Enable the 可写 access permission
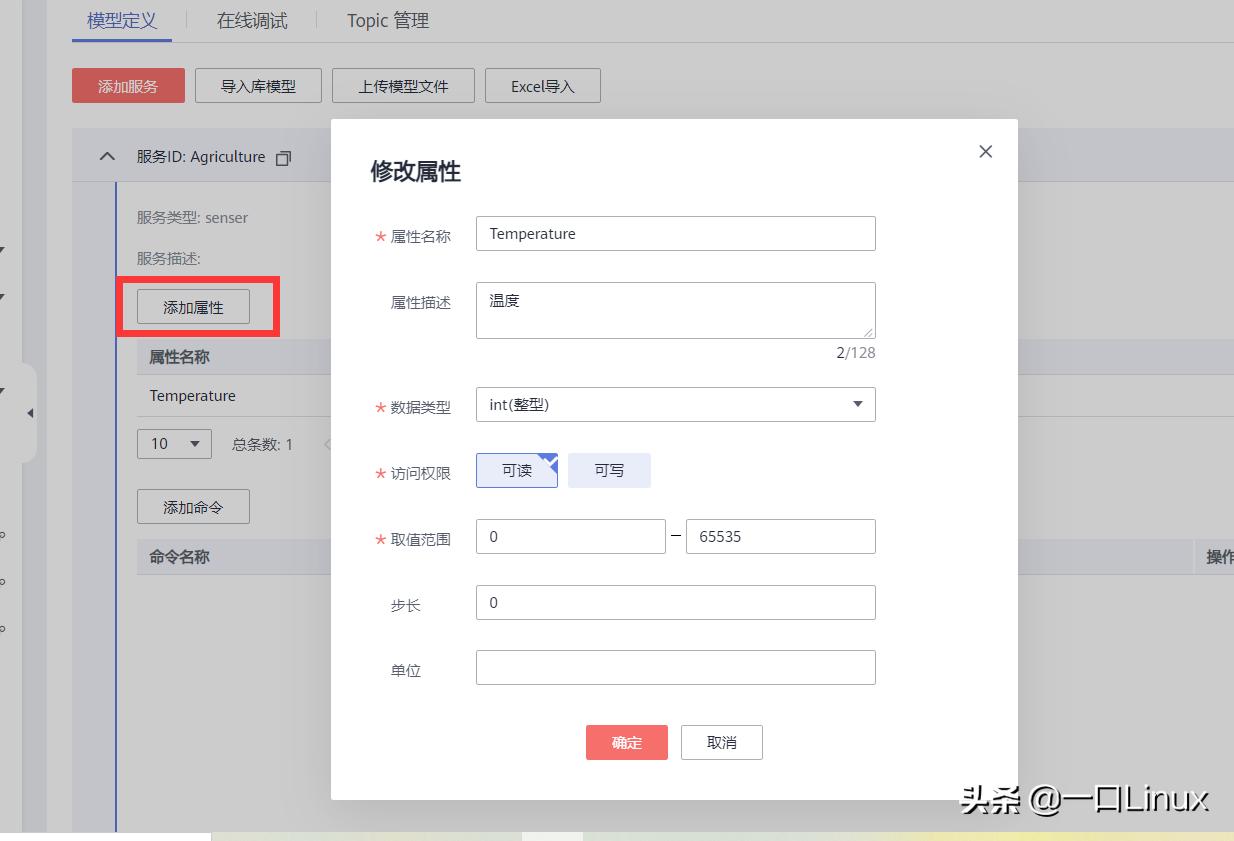Viewport: 1234px width, 841px height. click(609, 470)
